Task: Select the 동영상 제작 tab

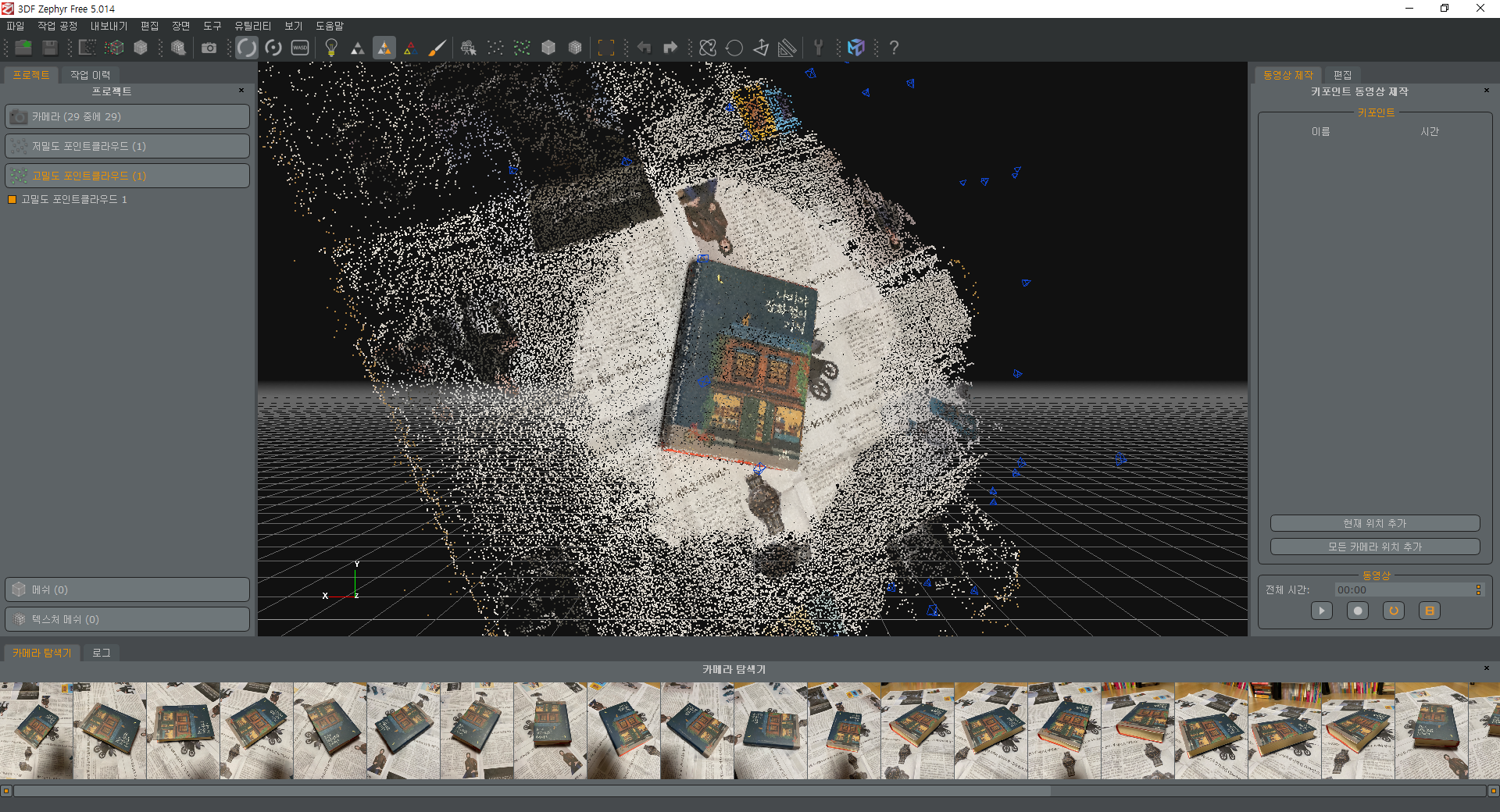Action: tap(1288, 75)
